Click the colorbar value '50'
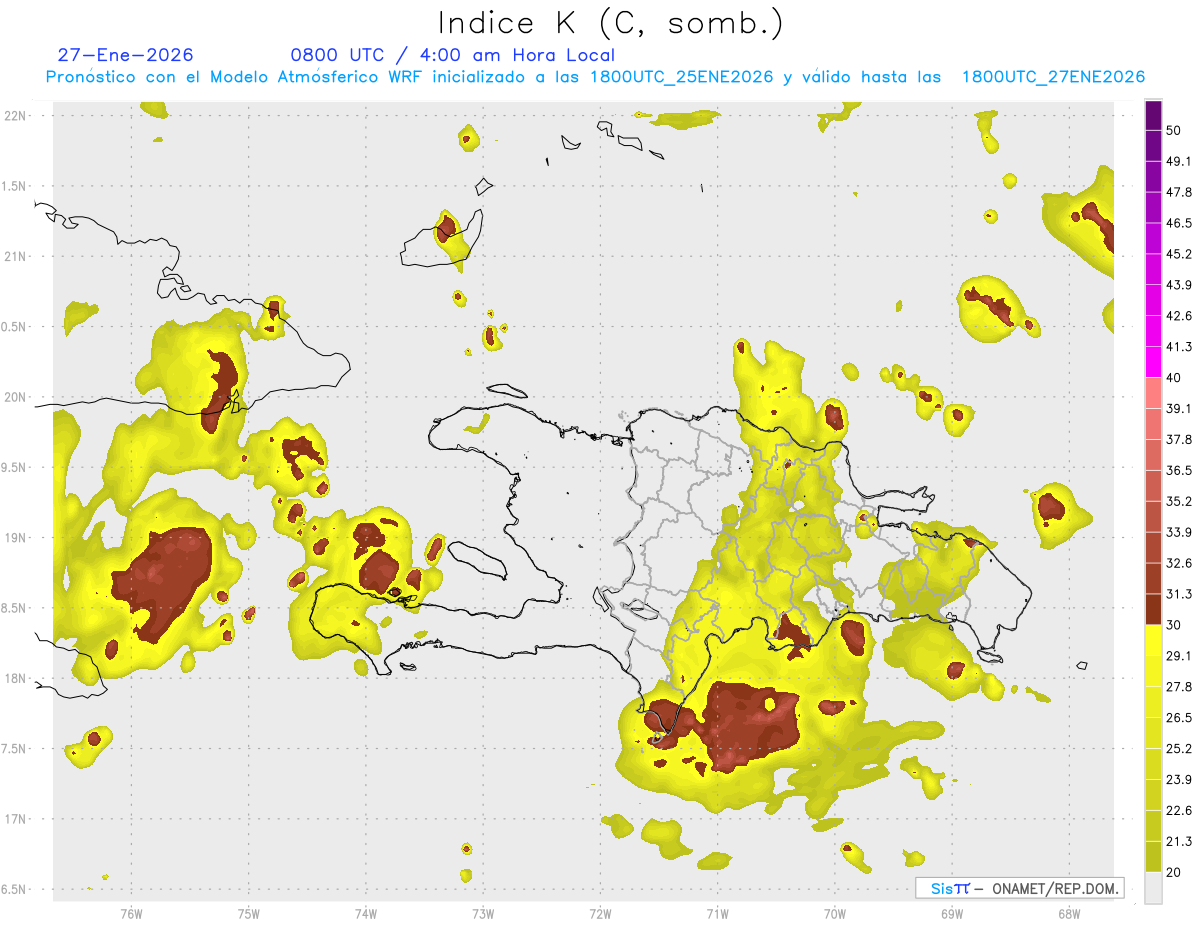Image resolution: width=1200 pixels, height=927 pixels. (1174, 130)
